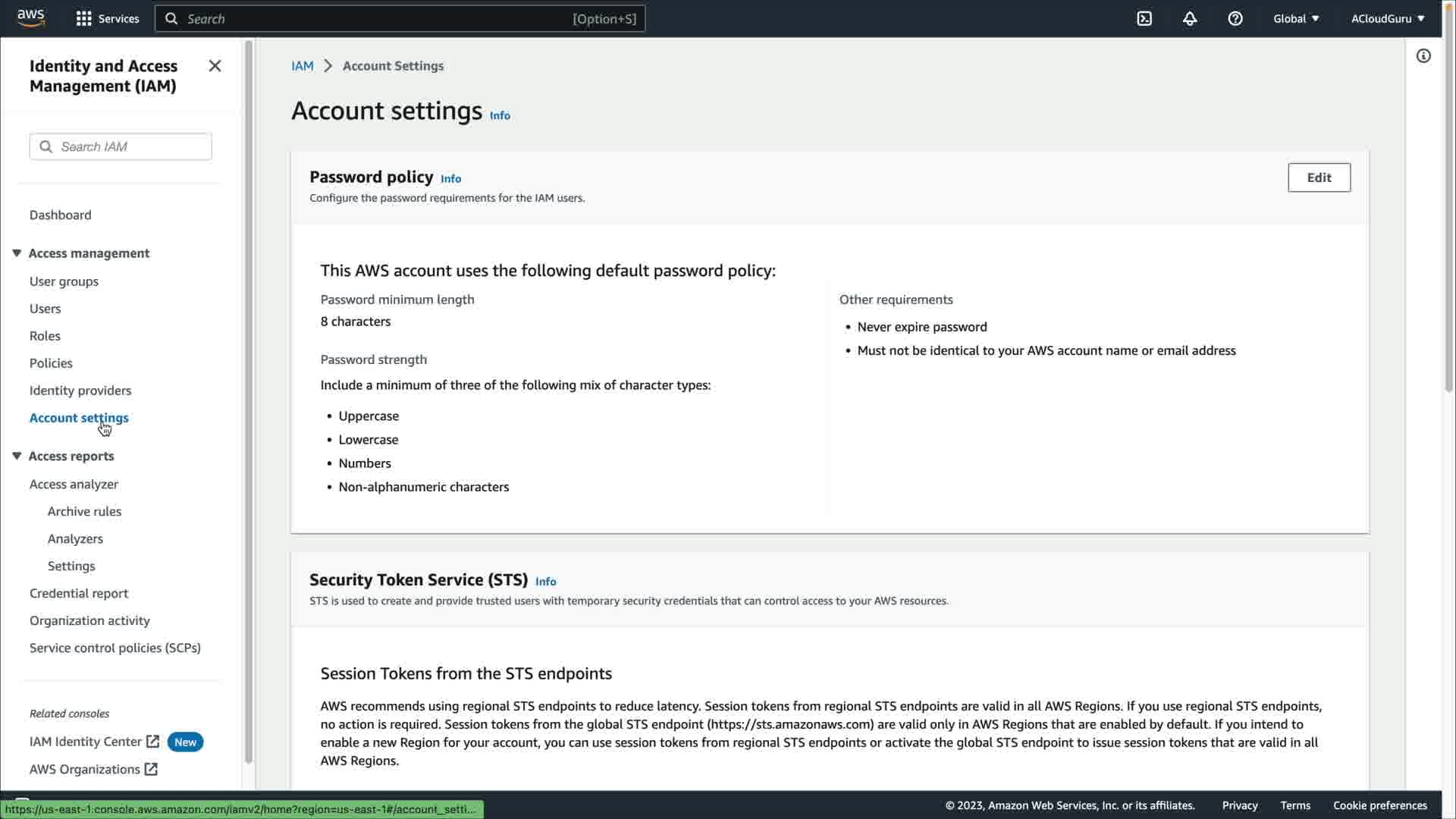Open the Services grid menu
Viewport: 1456px width, 819px height.
107,19
